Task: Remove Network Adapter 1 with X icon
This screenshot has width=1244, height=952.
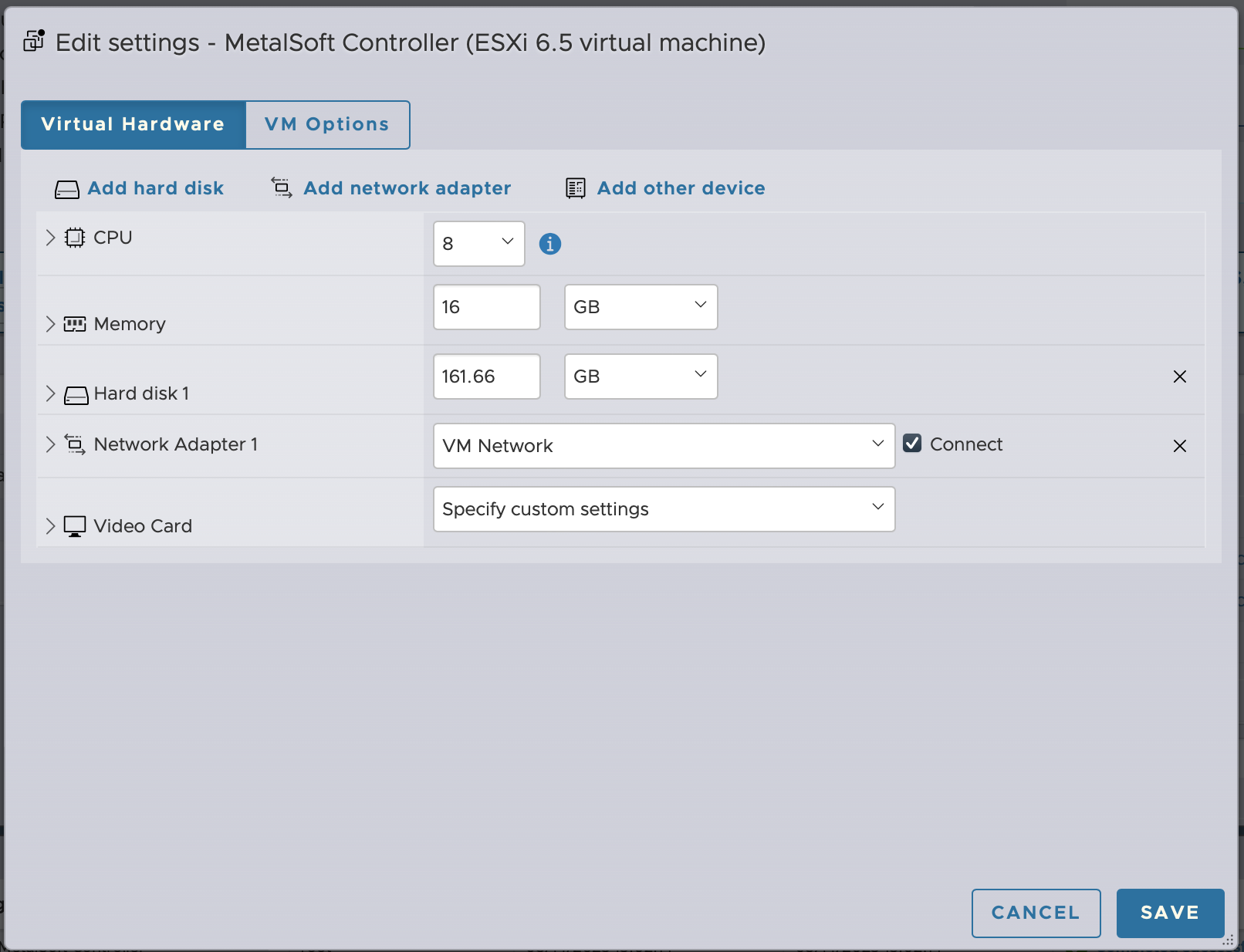Action: (x=1179, y=446)
